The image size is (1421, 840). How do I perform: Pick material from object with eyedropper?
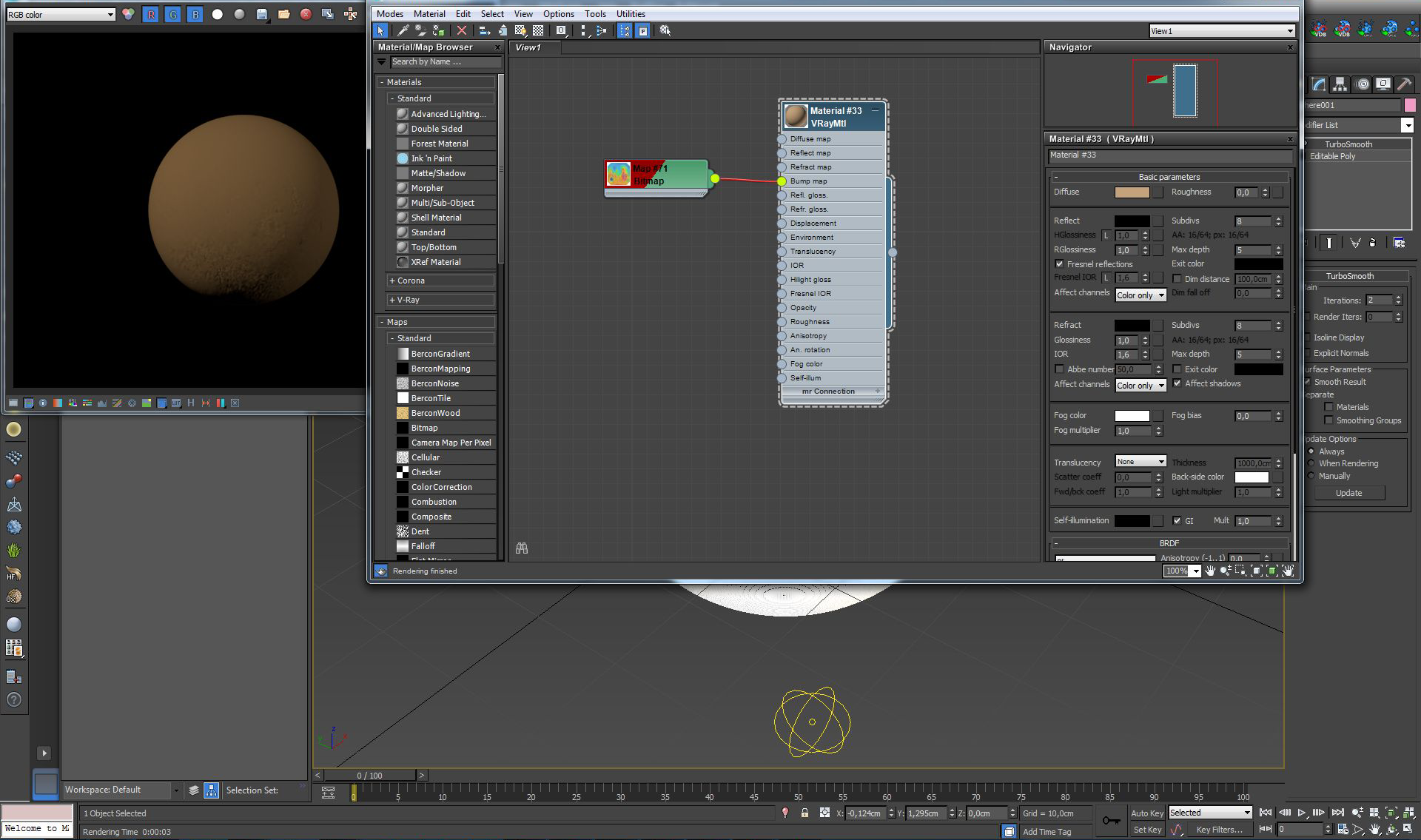[x=403, y=30]
